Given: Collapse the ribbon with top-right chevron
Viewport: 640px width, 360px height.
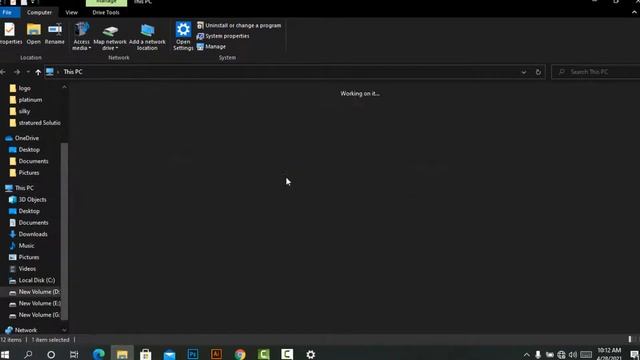Looking at the screenshot, I should point(634,13).
